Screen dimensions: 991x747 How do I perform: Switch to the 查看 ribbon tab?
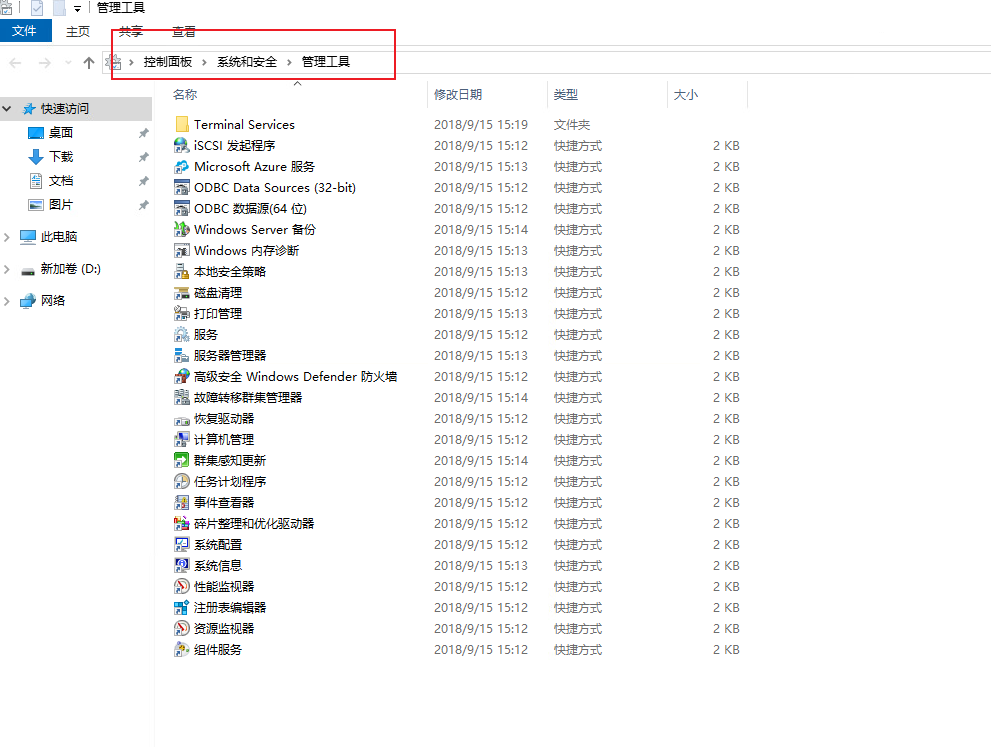click(x=184, y=32)
